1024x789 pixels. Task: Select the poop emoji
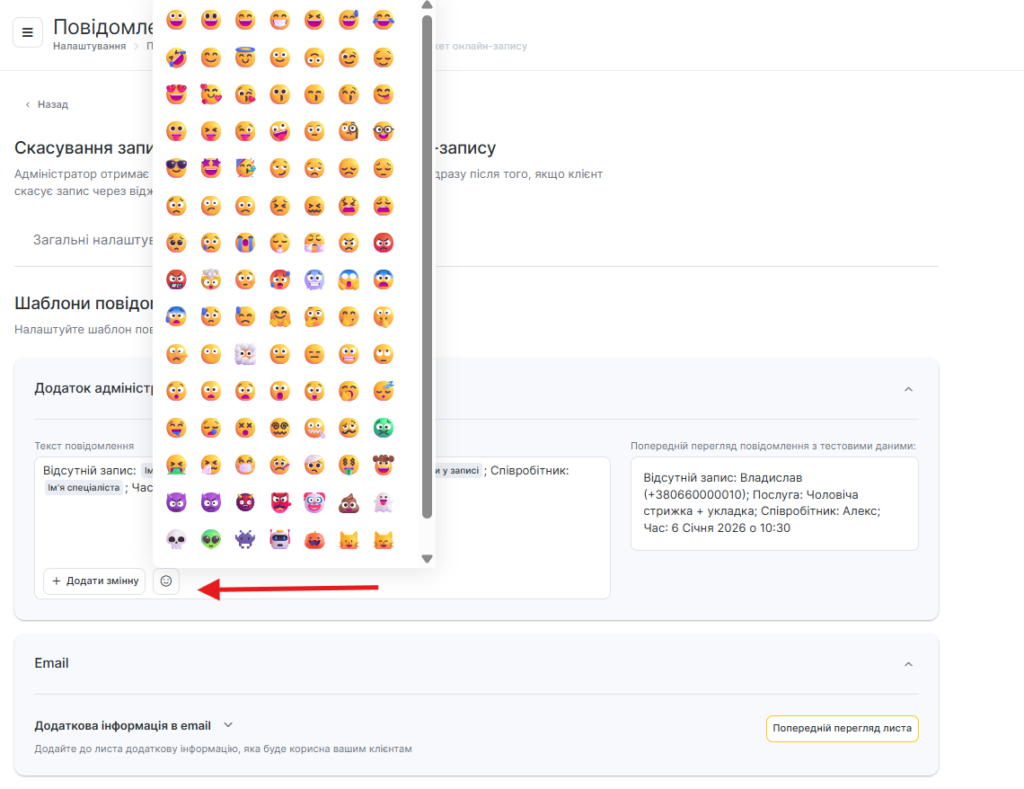point(349,503)
